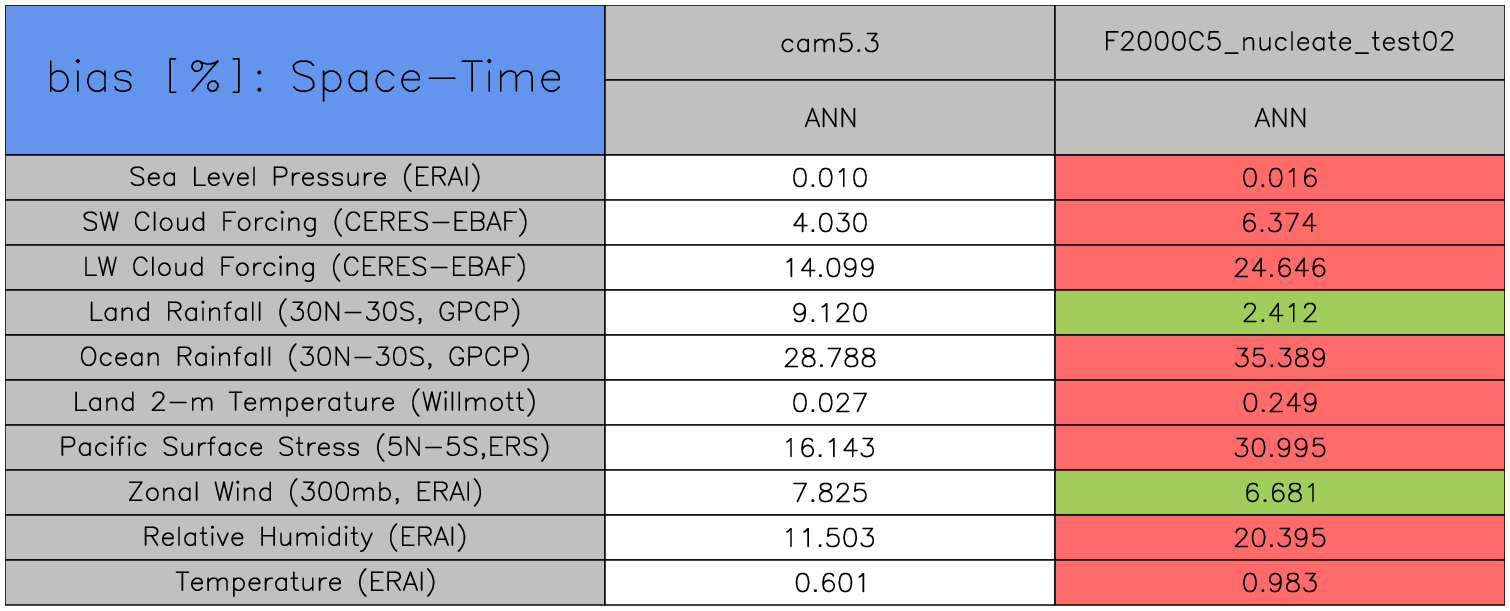
Task: Click the green cell showing 2.412
Action: pos(1280,313)
